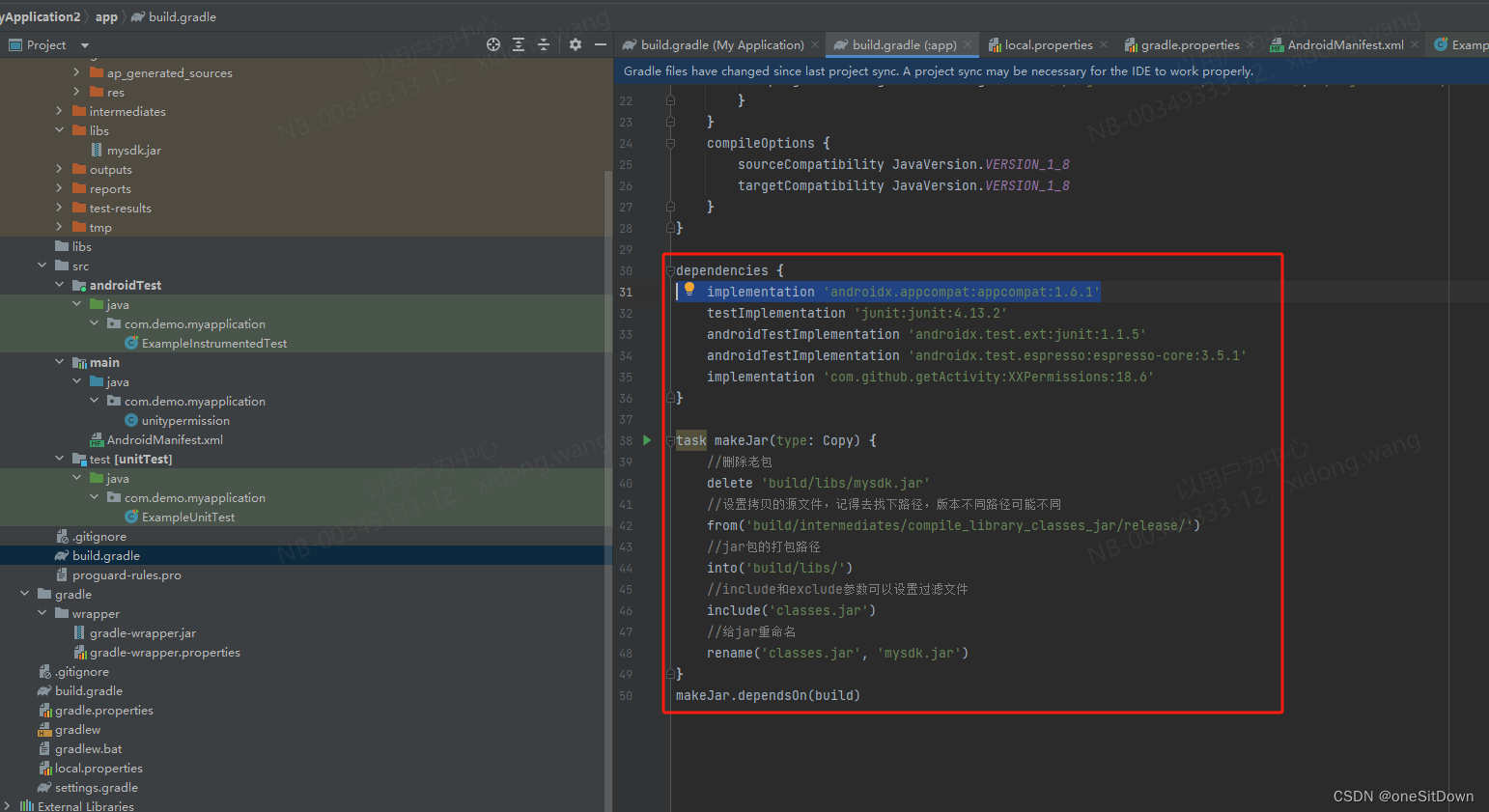Click the class icon beside ExampleUnitTest

tap(130, 517)
